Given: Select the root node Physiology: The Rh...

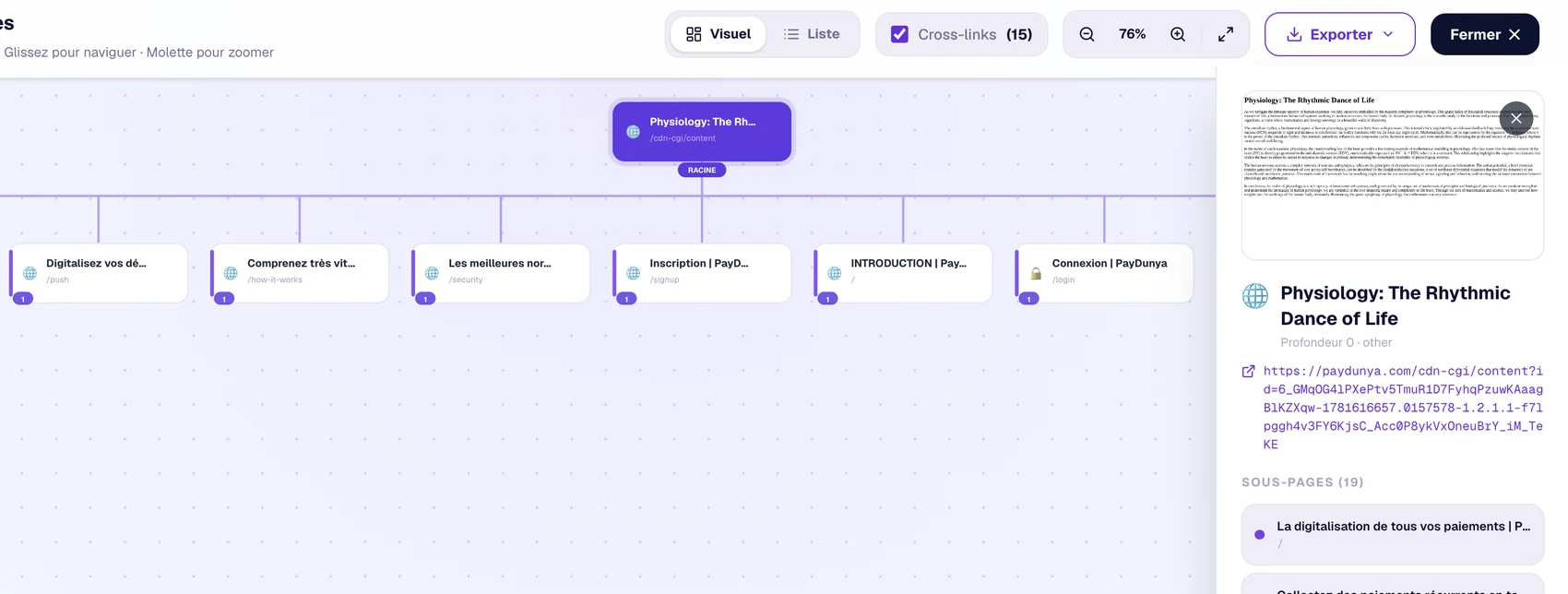Looking at the screenshot, I should click(x=701, y=131).
